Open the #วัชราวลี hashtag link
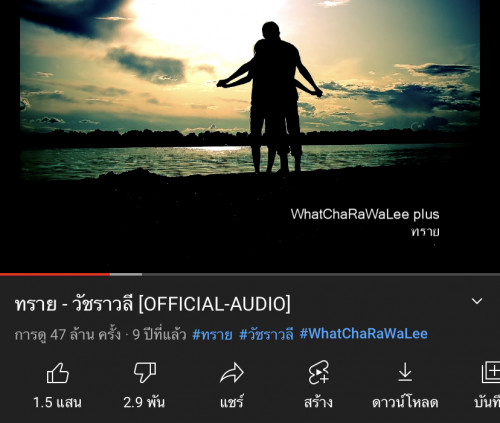 pos(267,334)
